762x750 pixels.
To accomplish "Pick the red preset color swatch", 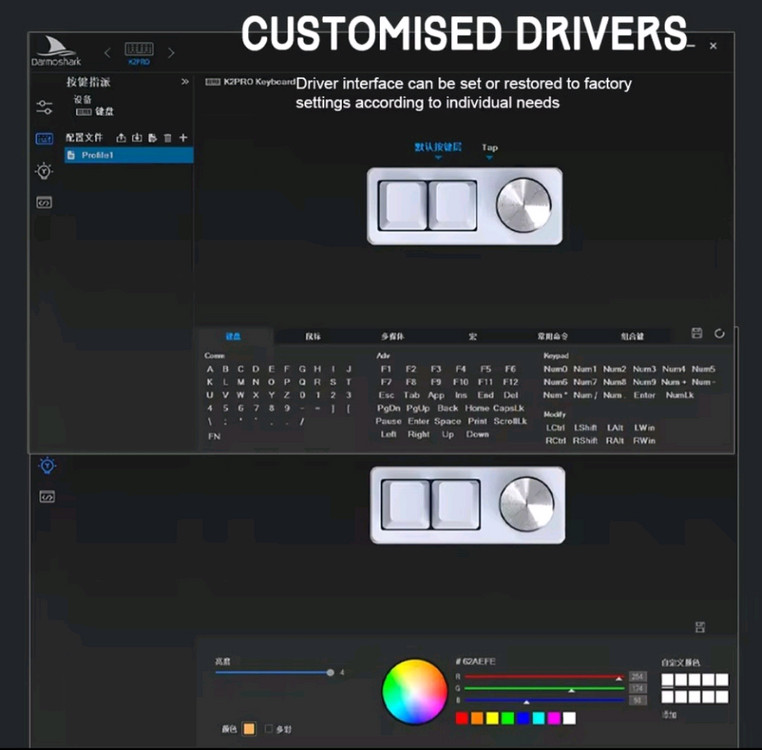I will [x=462, y=718].
